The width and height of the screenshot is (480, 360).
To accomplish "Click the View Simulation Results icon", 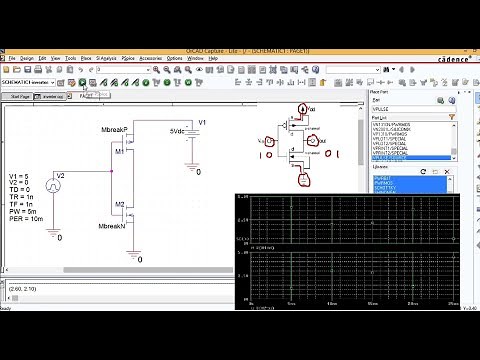I will coord(93,82).
